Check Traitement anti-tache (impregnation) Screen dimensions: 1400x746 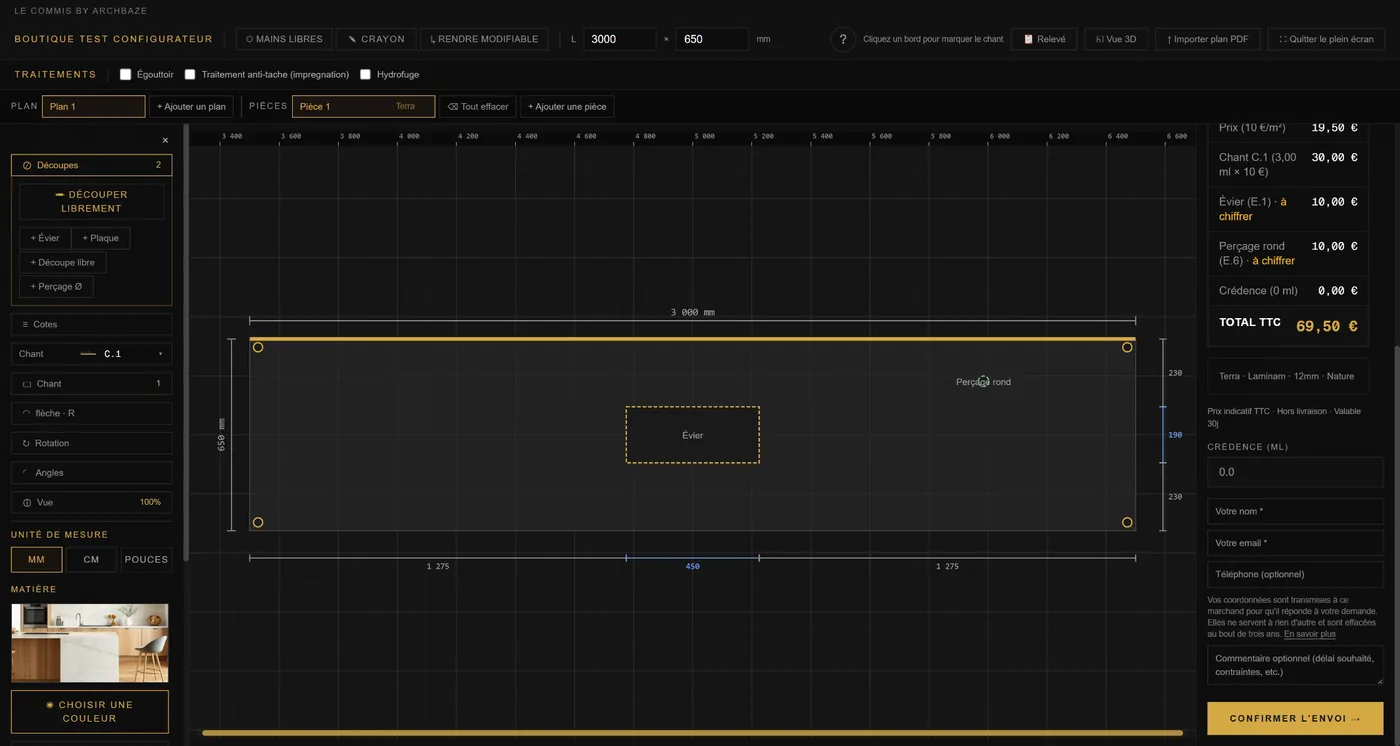tap(190, 74)
